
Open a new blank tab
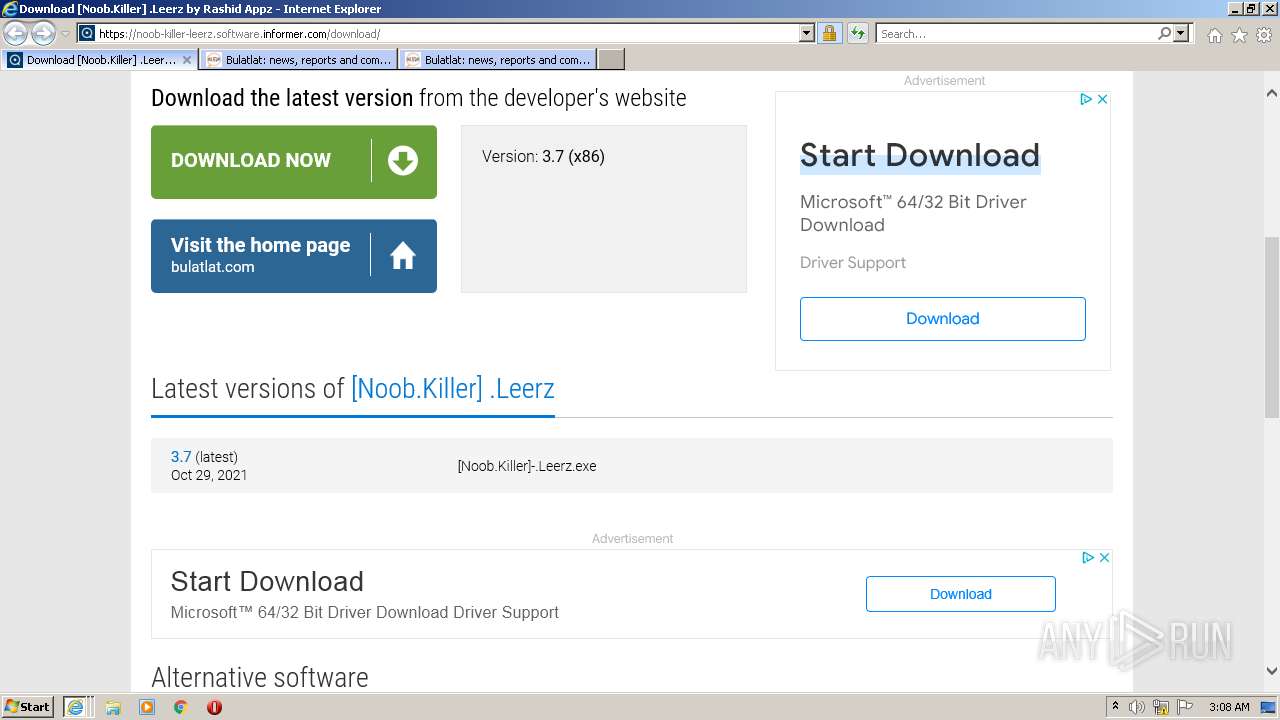pyautogui.click(x=611, y=60)
